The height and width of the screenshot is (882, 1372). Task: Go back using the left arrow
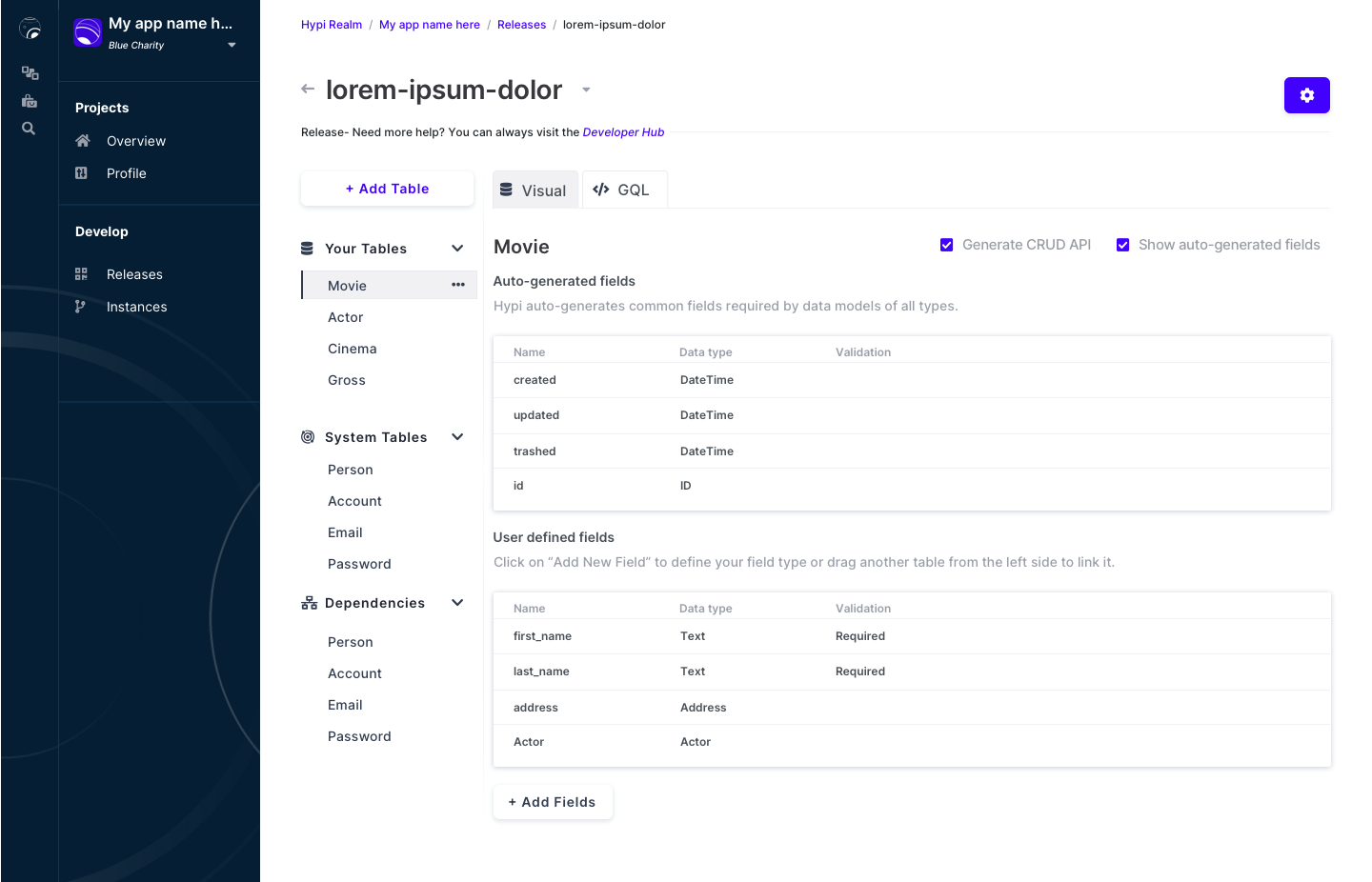[x=308, y=89]
